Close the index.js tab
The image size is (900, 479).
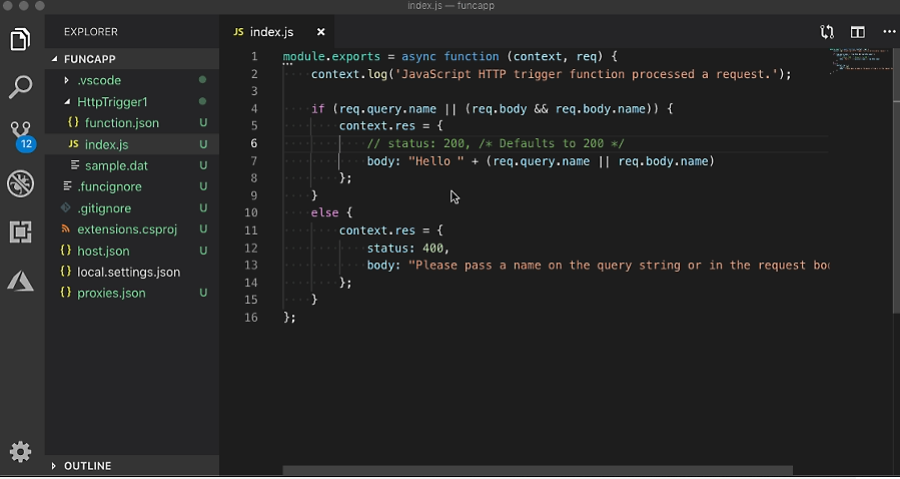tap(320, 32)
